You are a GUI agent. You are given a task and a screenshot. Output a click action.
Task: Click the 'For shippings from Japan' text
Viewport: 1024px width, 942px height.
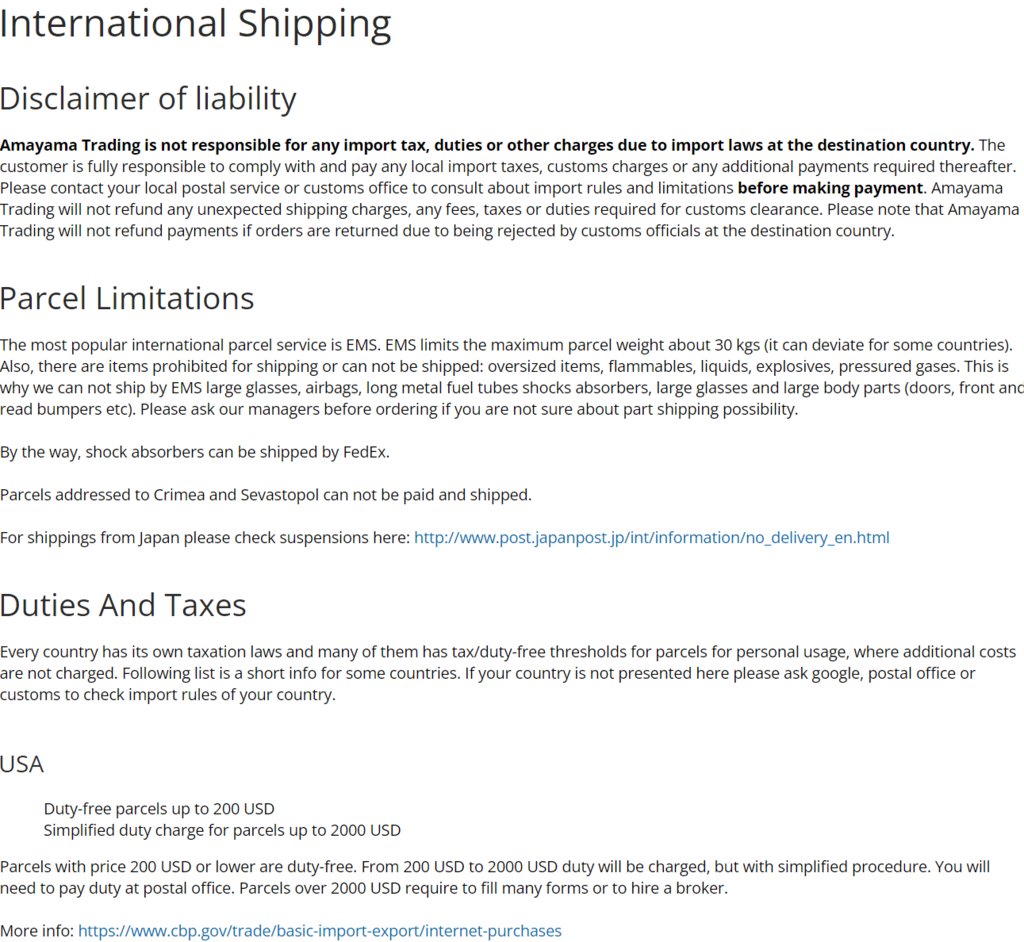[205, 538]
